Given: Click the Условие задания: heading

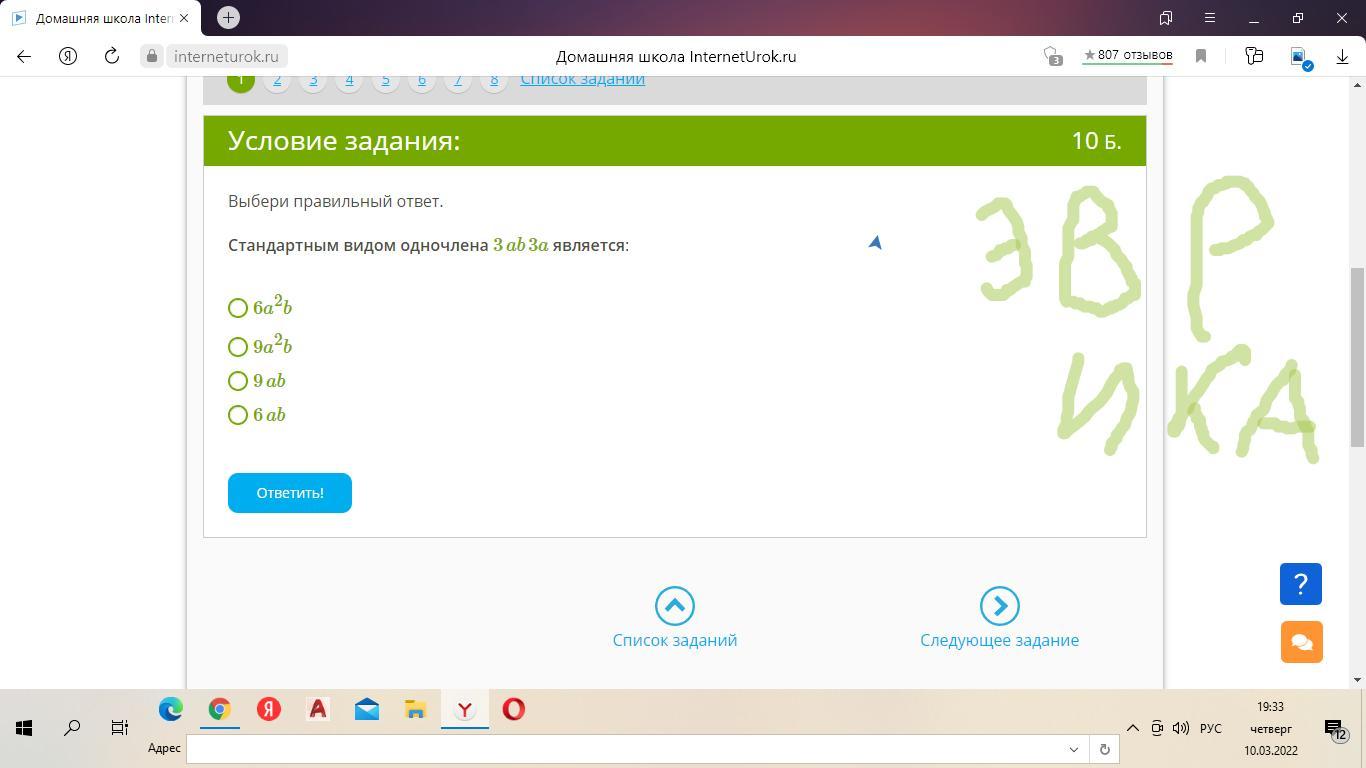Looking at the screenshot, I should [x=344, y=141].
